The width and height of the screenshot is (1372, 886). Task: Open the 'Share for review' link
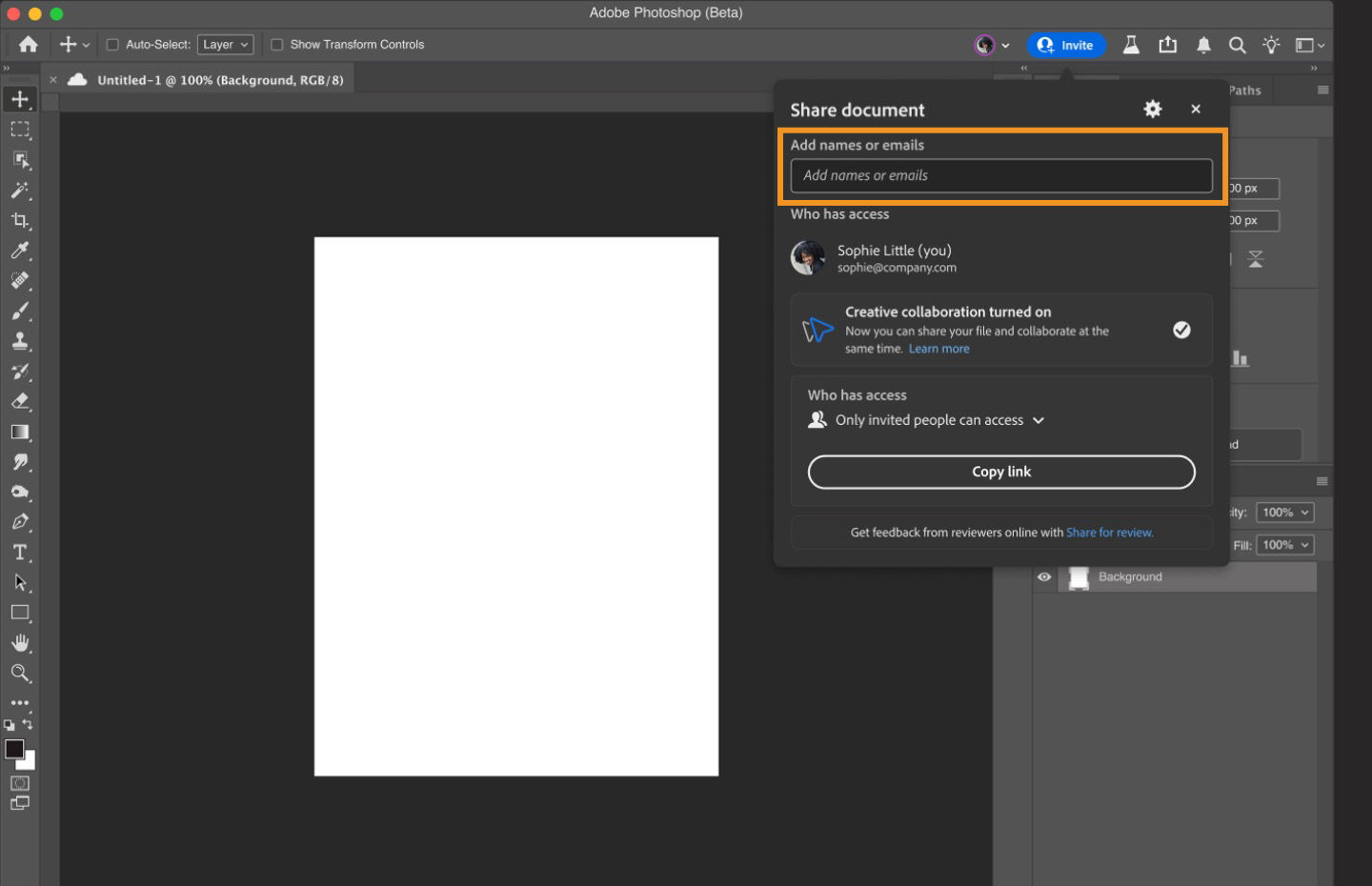pos(1110,532)
